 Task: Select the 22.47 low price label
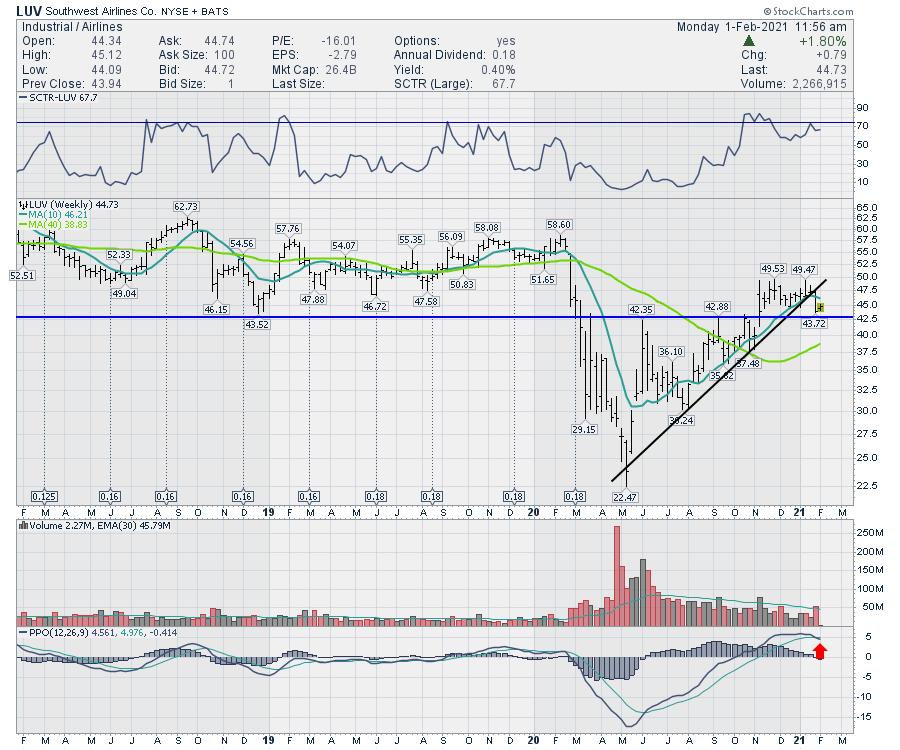[626, 496]
